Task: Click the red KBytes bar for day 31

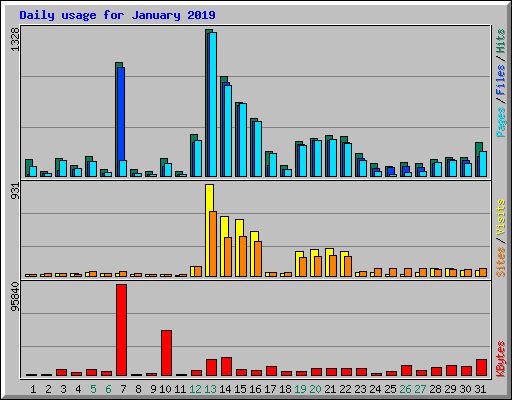Action: (x=481, y=368)
